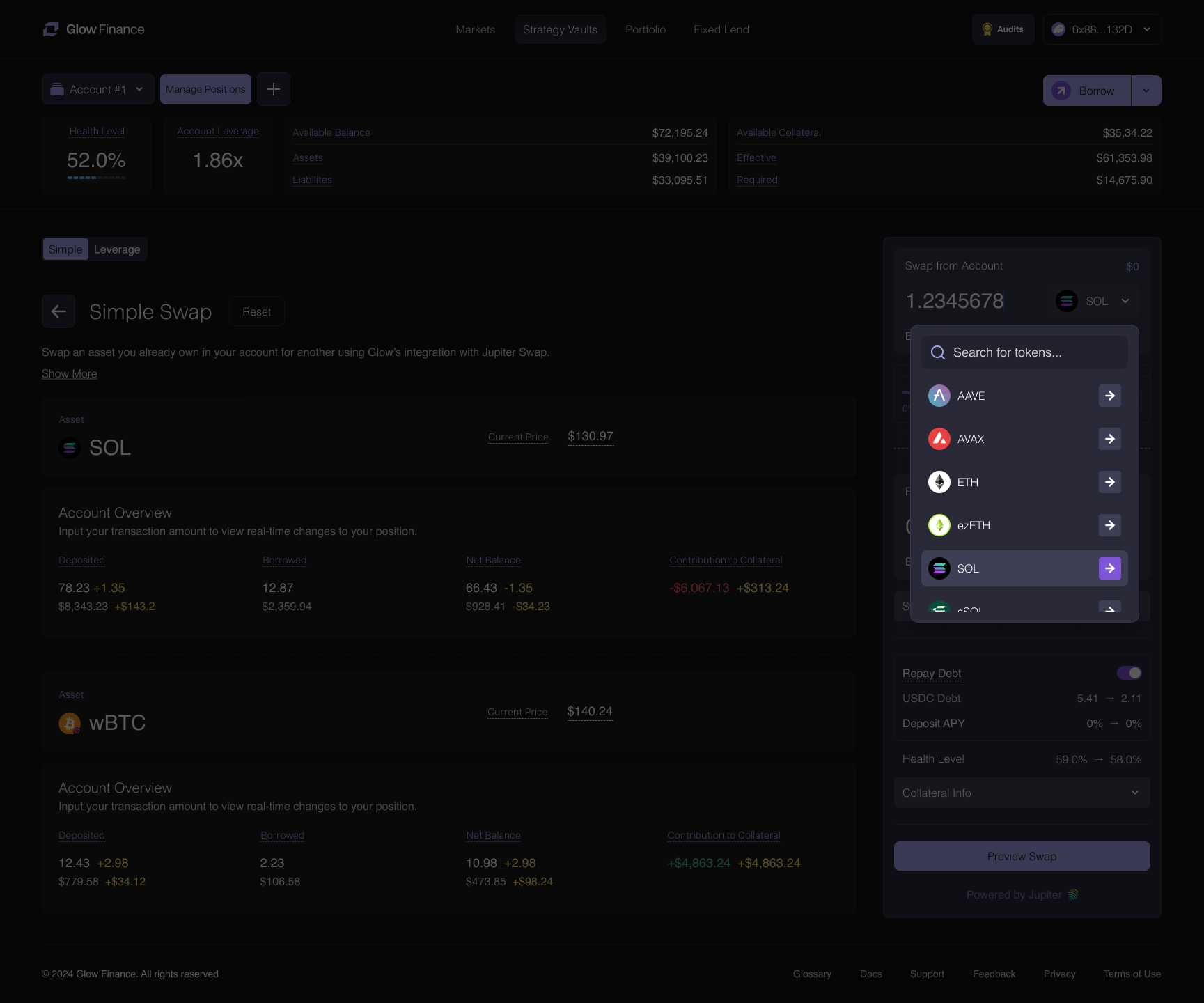Expand the Collateral Info section

pyautogui.click(x=1021, y=793)
